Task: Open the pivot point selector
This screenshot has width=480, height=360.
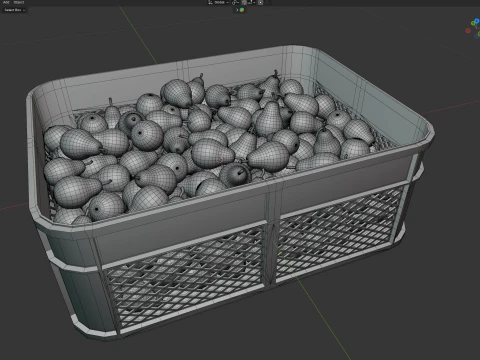Action: [x=235, y=2]
